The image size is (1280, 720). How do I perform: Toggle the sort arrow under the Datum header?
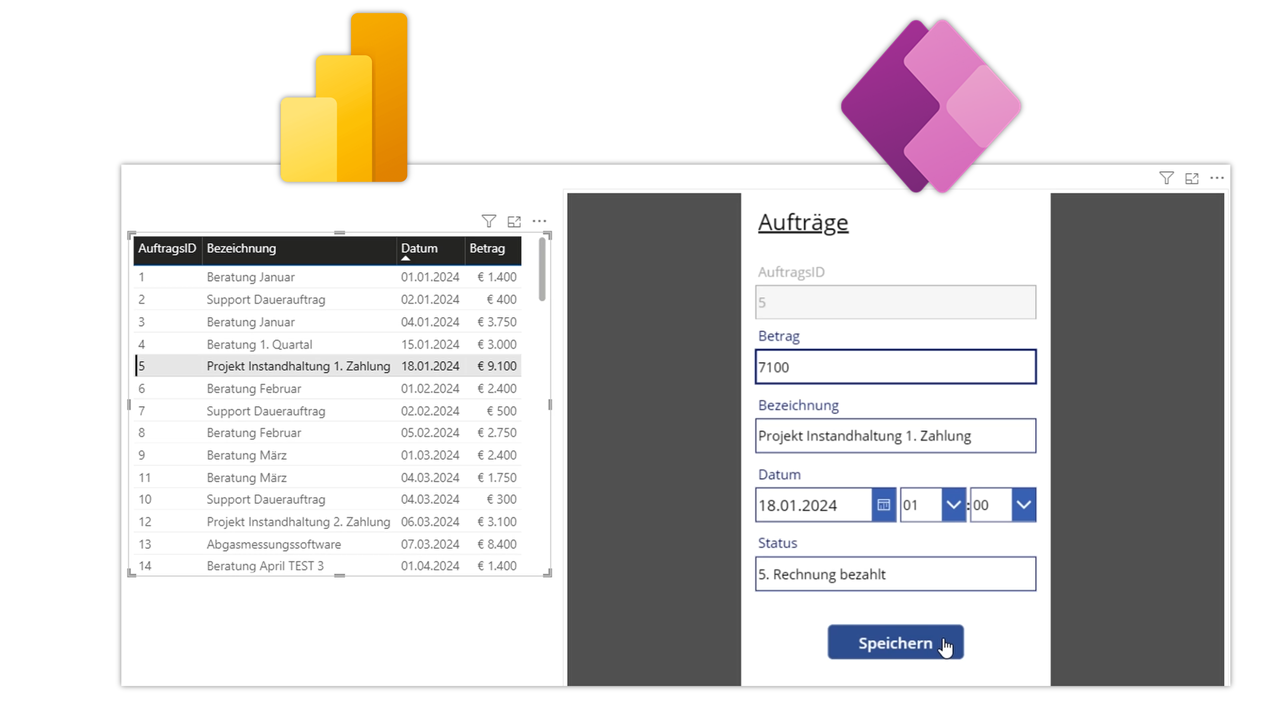(x=405, y=259)
